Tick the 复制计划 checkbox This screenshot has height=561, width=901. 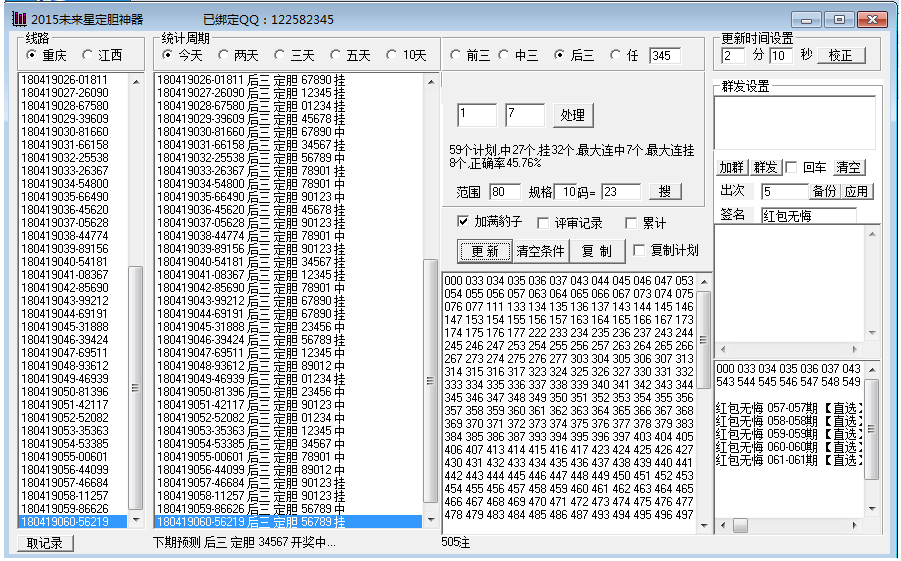click(639, 250)
